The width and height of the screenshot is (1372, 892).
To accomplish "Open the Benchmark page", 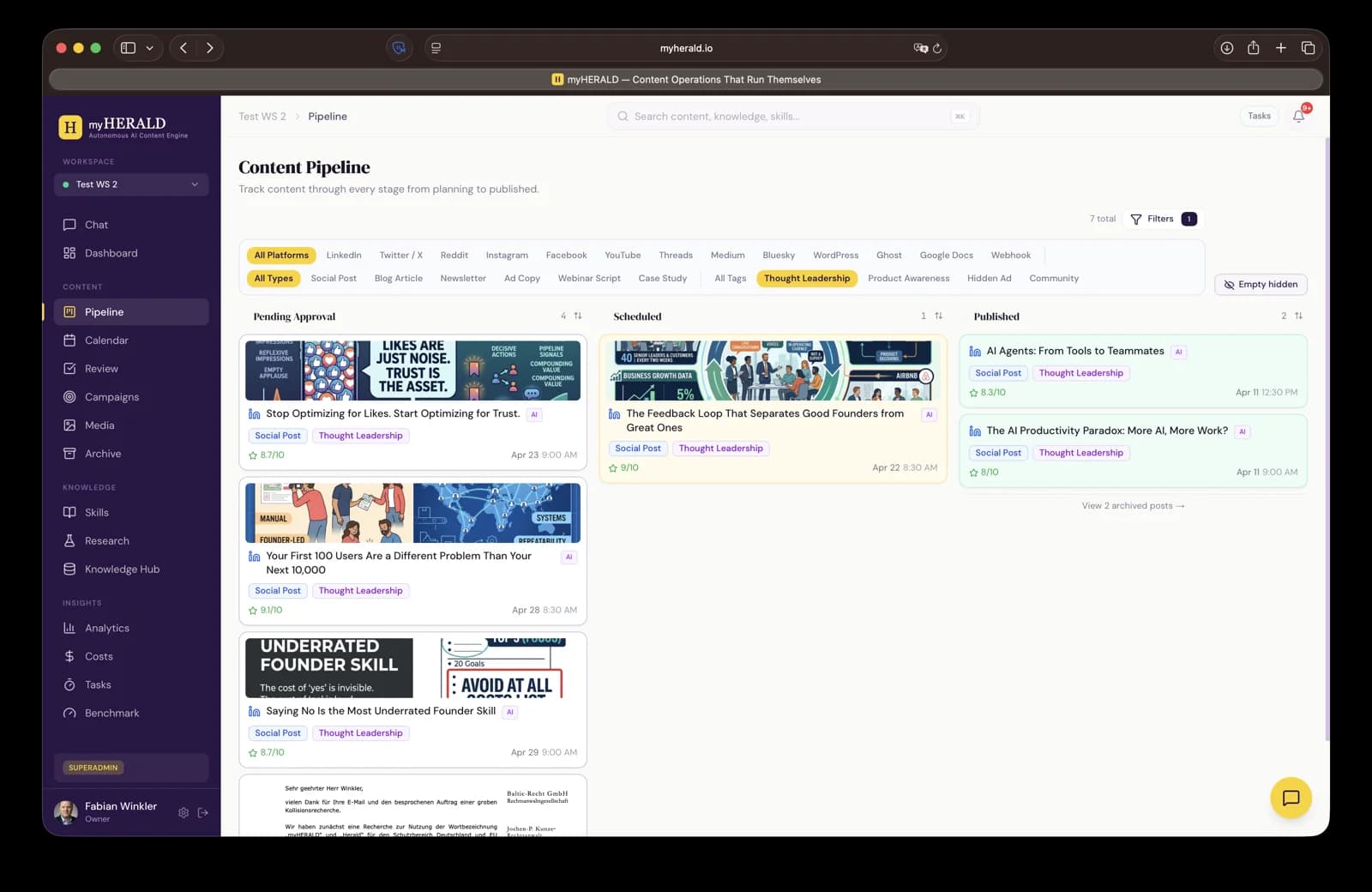I will coord(130,714).
